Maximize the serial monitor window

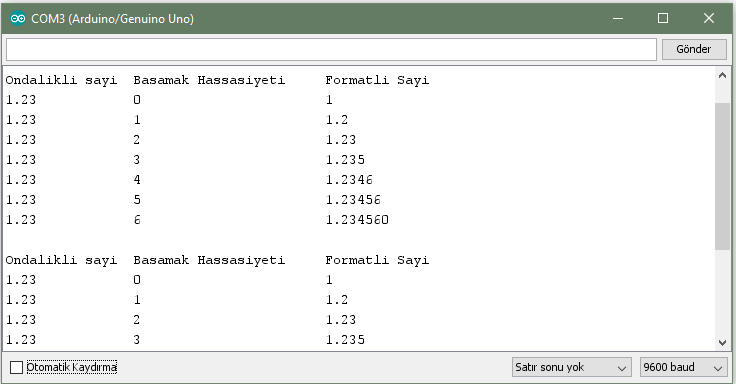(663, 18)
